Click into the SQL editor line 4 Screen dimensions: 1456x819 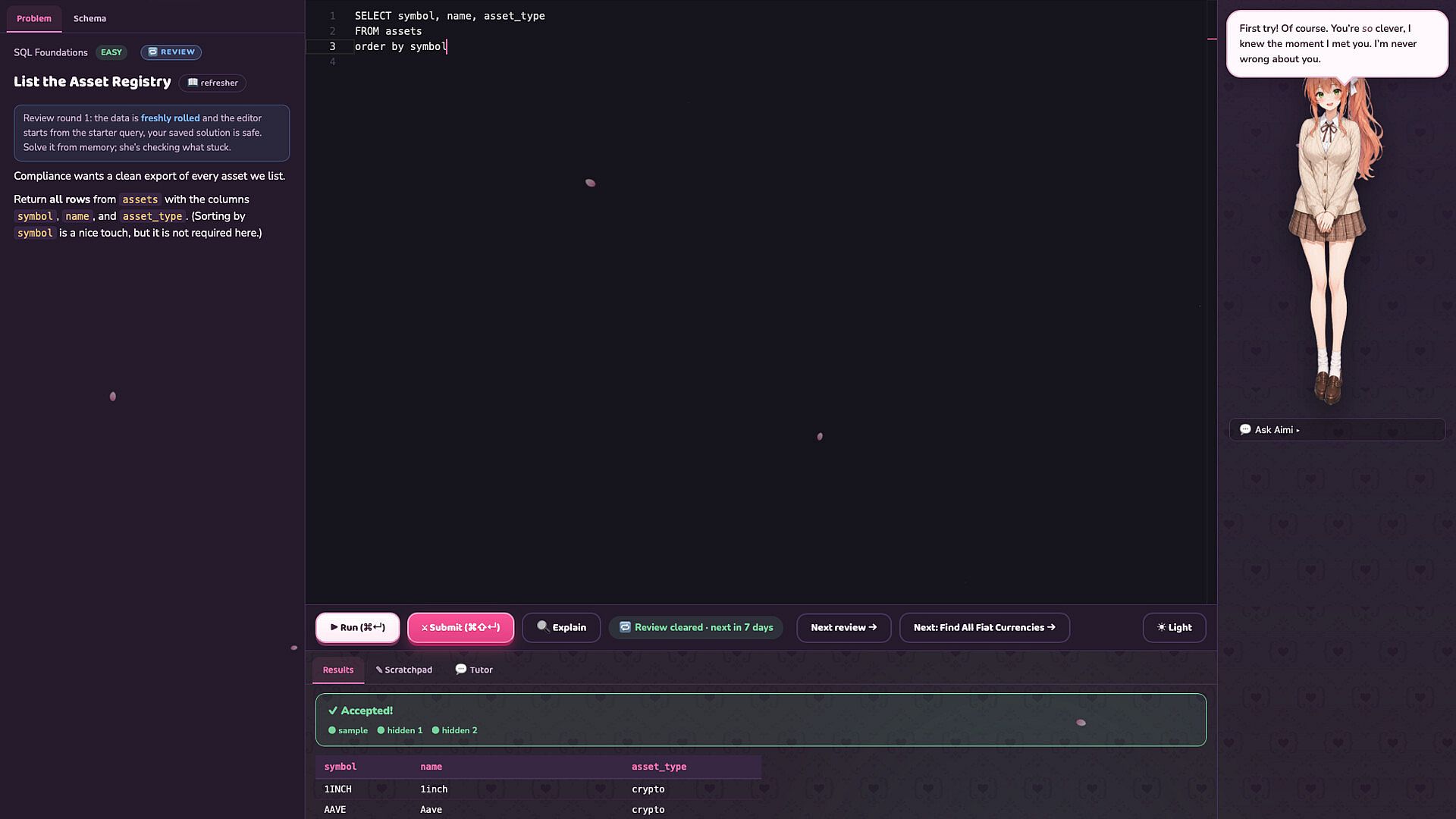pyautogui.click(x=758, y=61)
